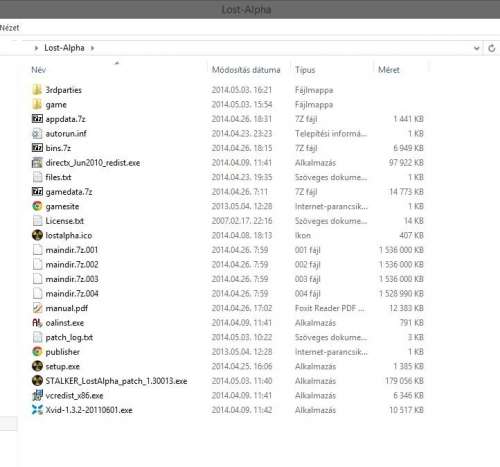Click the bins.7z archive icon
Viewport: 500px width, 467px height.
(x=37, y=148)
